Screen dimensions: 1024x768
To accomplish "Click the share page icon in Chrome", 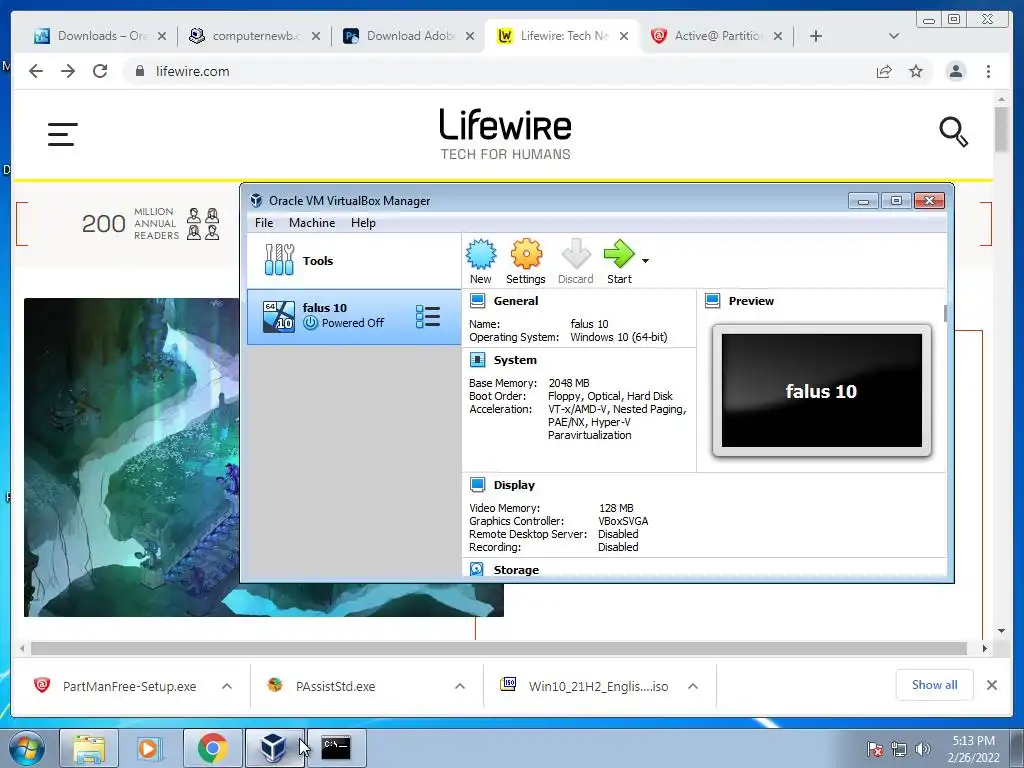I will pos(884,71).
